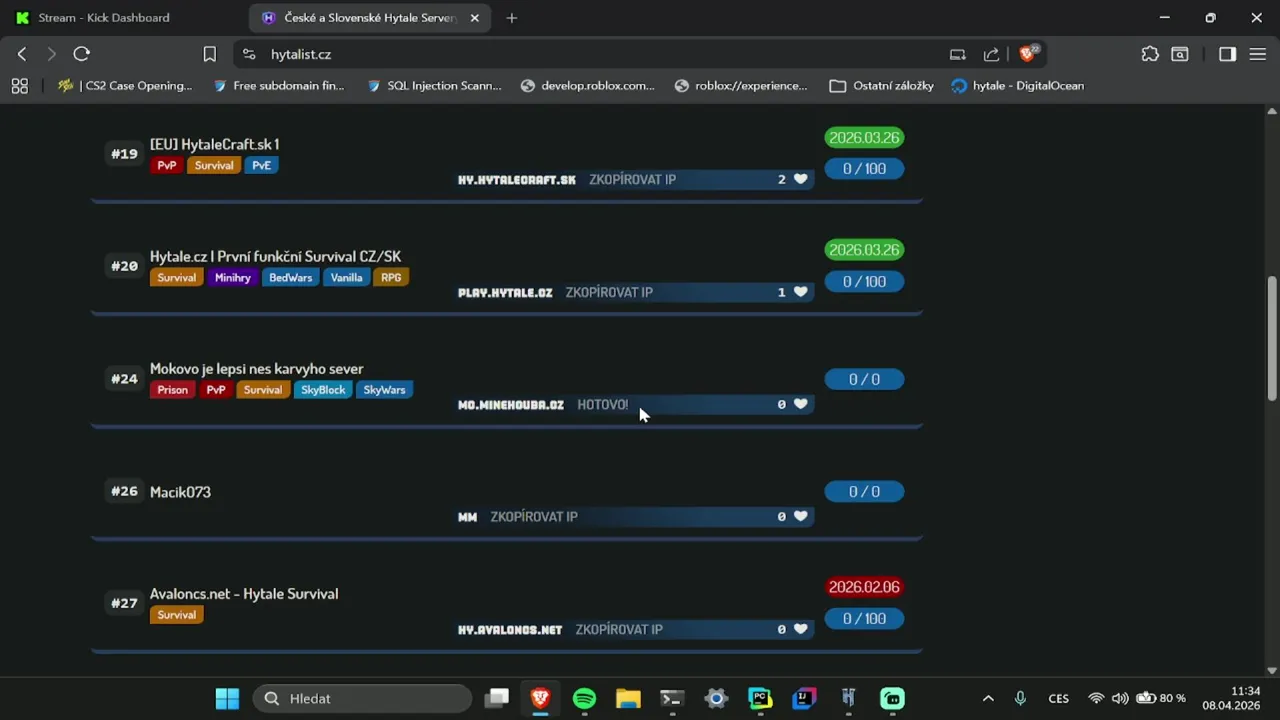Click the microphone tray icon
The image size is (1280, 720).
point(1020,698)
